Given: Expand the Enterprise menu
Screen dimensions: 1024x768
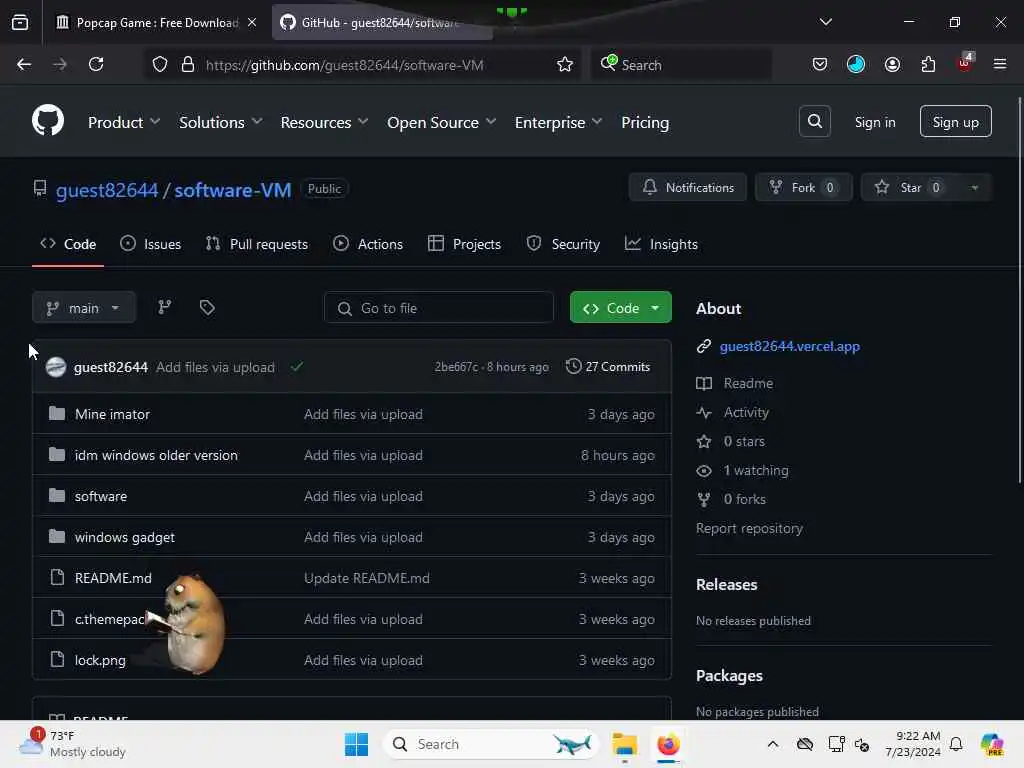Looking at the screenshot, I should 558,122.
